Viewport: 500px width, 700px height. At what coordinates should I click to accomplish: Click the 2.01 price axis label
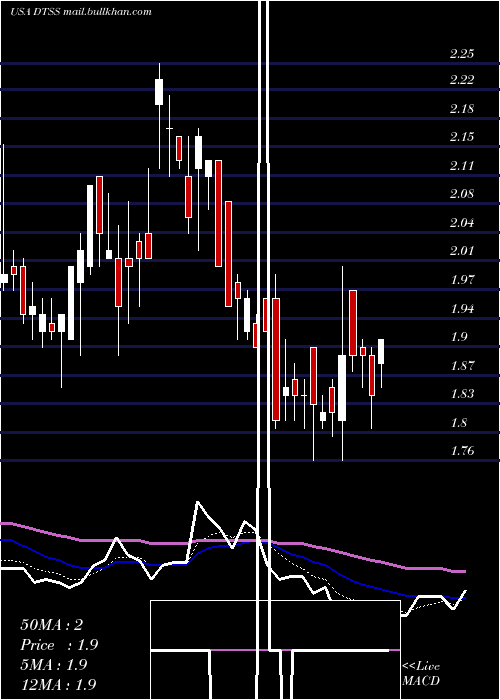(x=462, y=251)
